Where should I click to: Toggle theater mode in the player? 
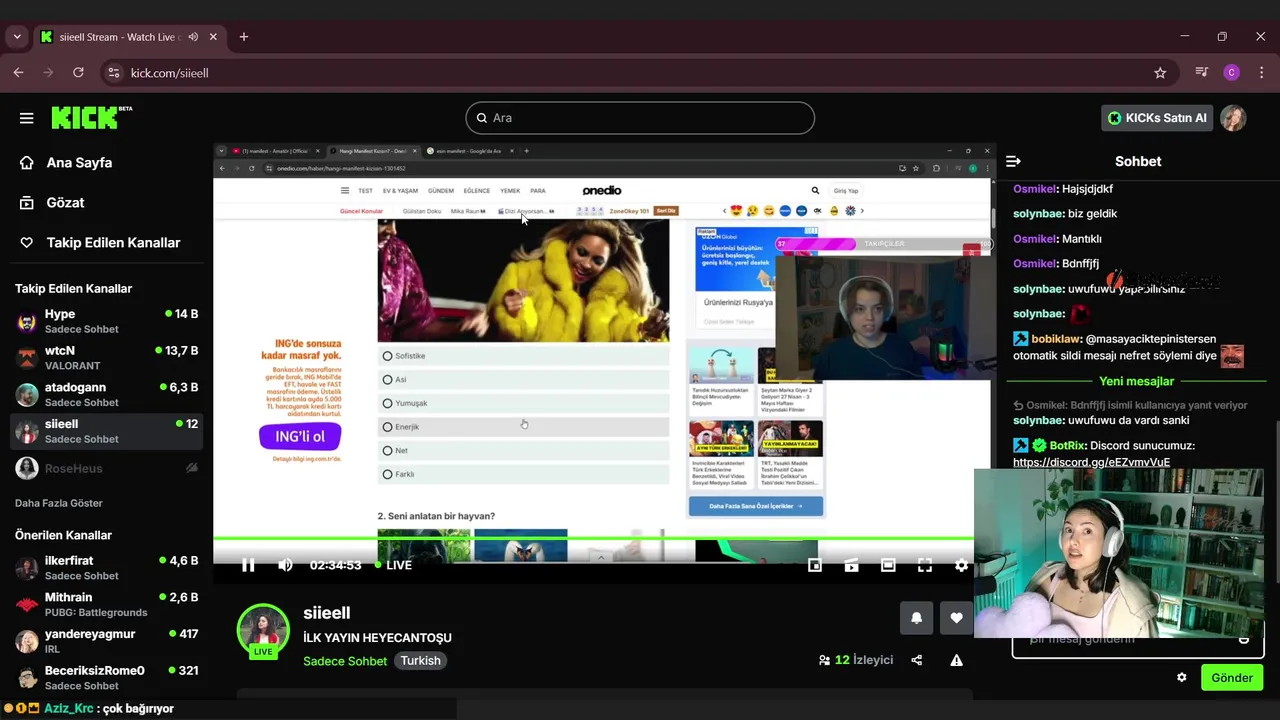888,565
